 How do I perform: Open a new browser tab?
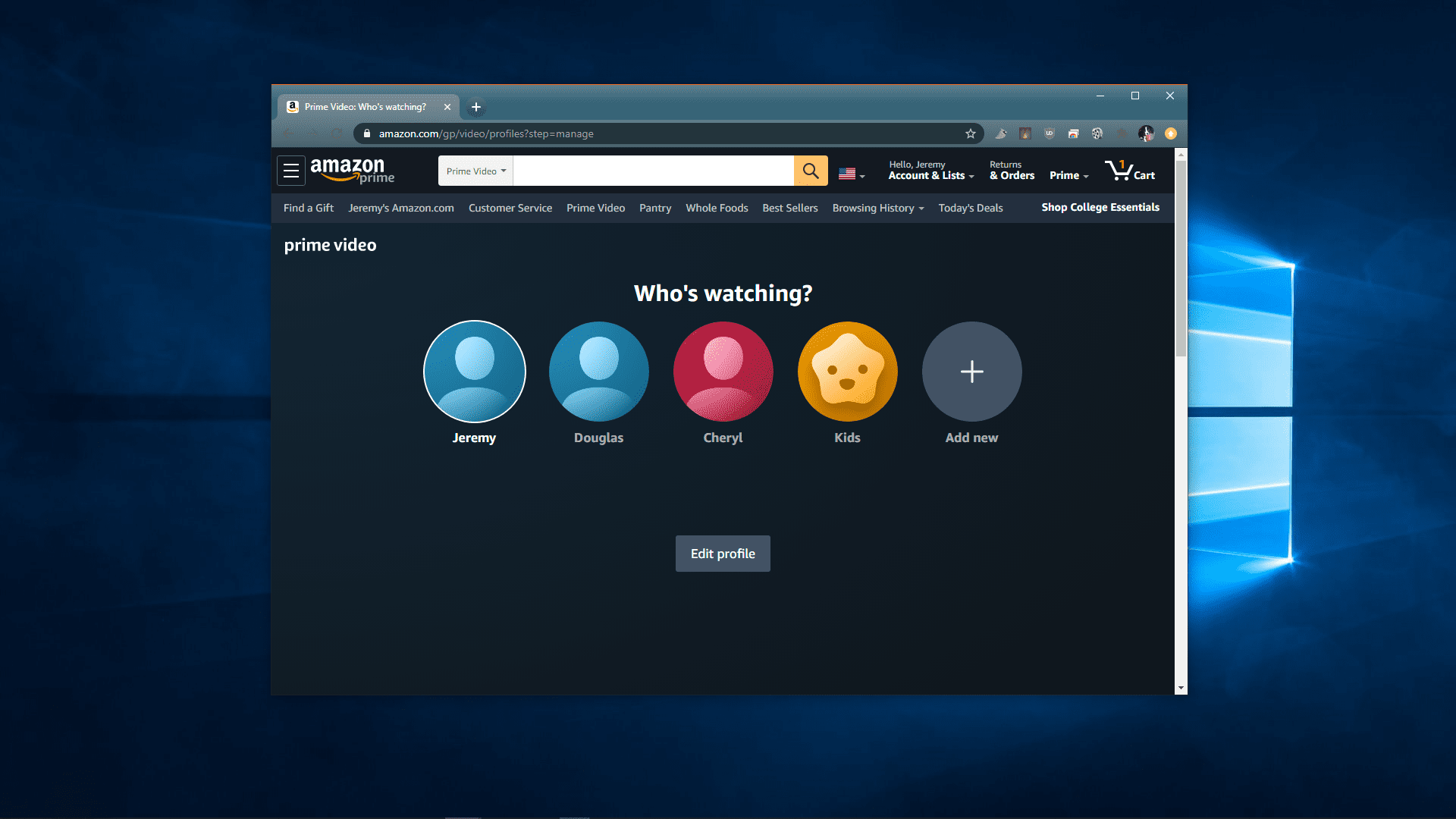tap(476, 107)
